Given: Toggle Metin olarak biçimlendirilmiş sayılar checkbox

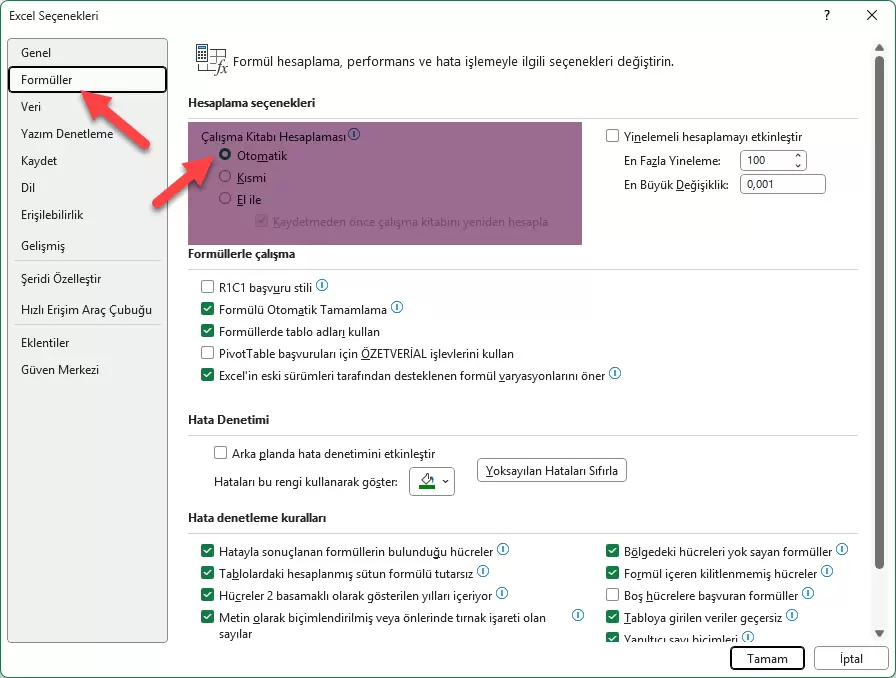Looking at the screenshot, I should (x=207, y=617).
